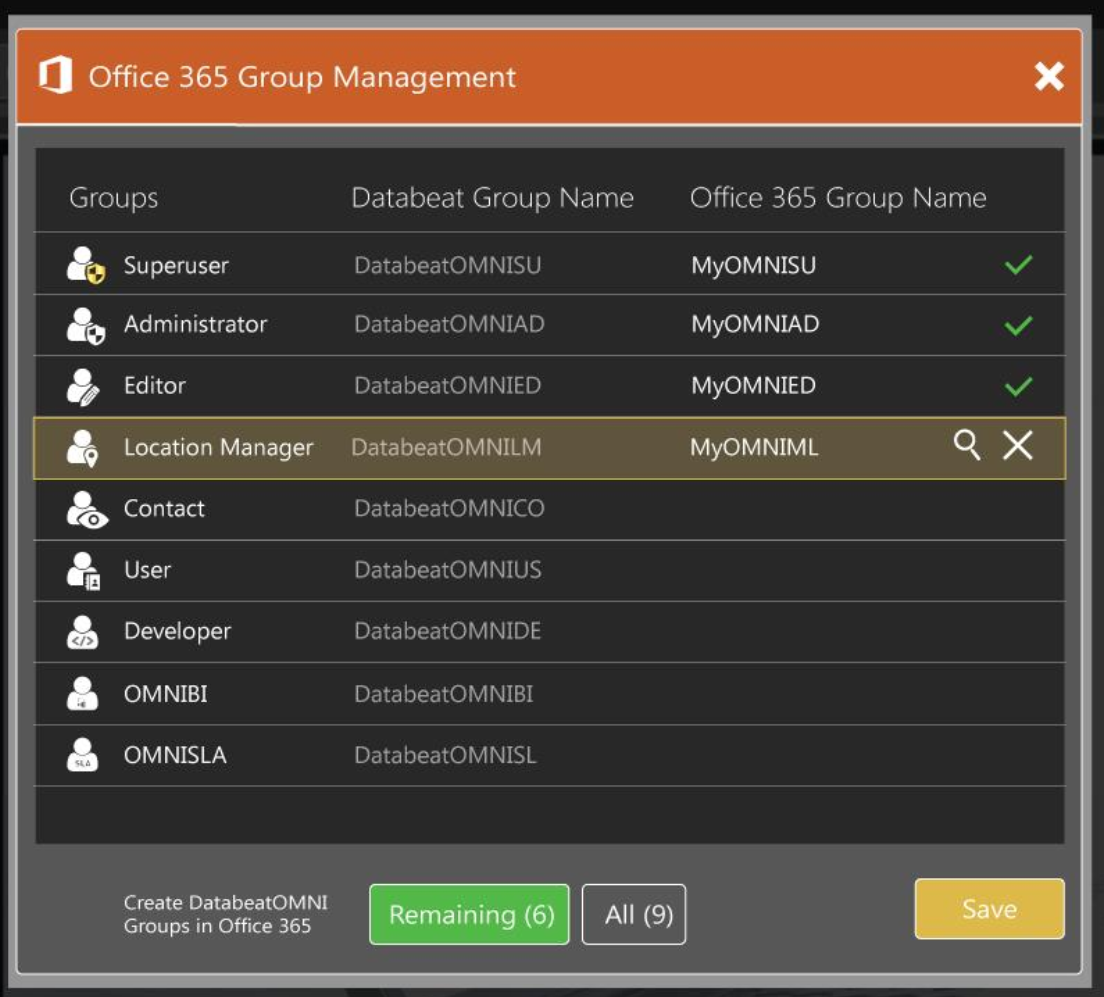The height and width of the screenshot is (997, 1104).
Task: Click the DatabeatOMNIAD group name
Action: (x=449, y=324)
